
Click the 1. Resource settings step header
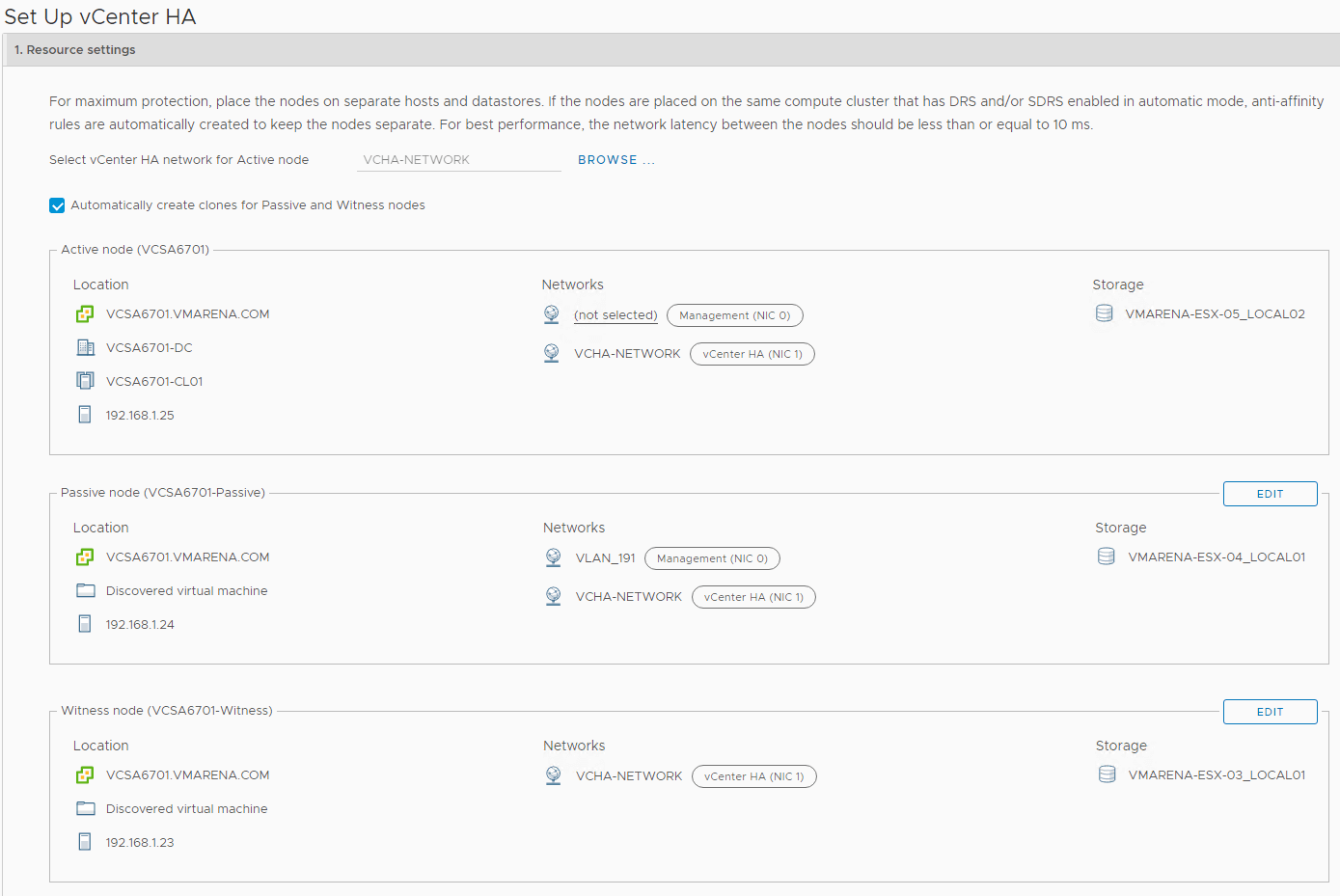pos(671,50)
